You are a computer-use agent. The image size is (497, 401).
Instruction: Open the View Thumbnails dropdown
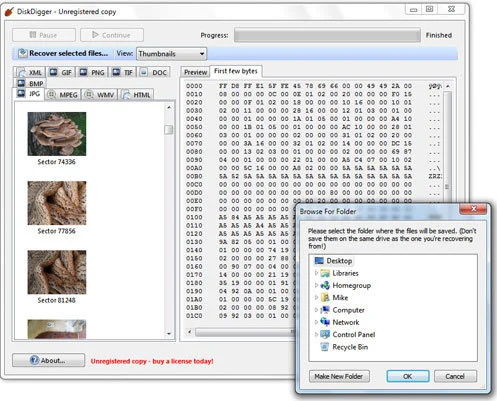(171, 54)
